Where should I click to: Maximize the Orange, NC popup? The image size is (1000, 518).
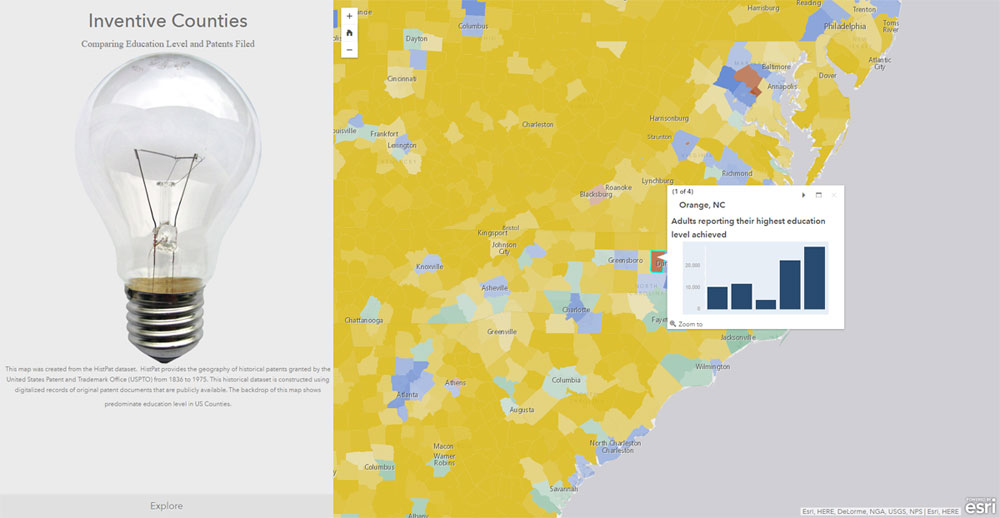(818, 195)
